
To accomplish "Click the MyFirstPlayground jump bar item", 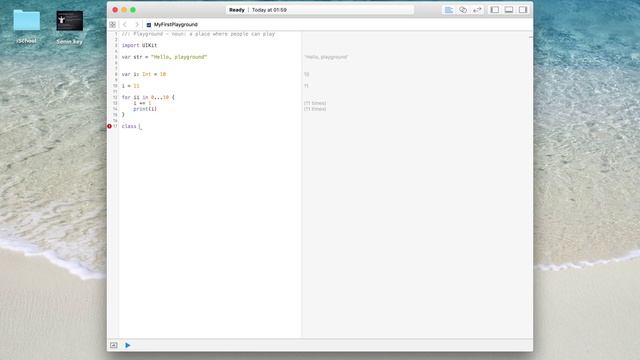I will [x=172, y=25].
